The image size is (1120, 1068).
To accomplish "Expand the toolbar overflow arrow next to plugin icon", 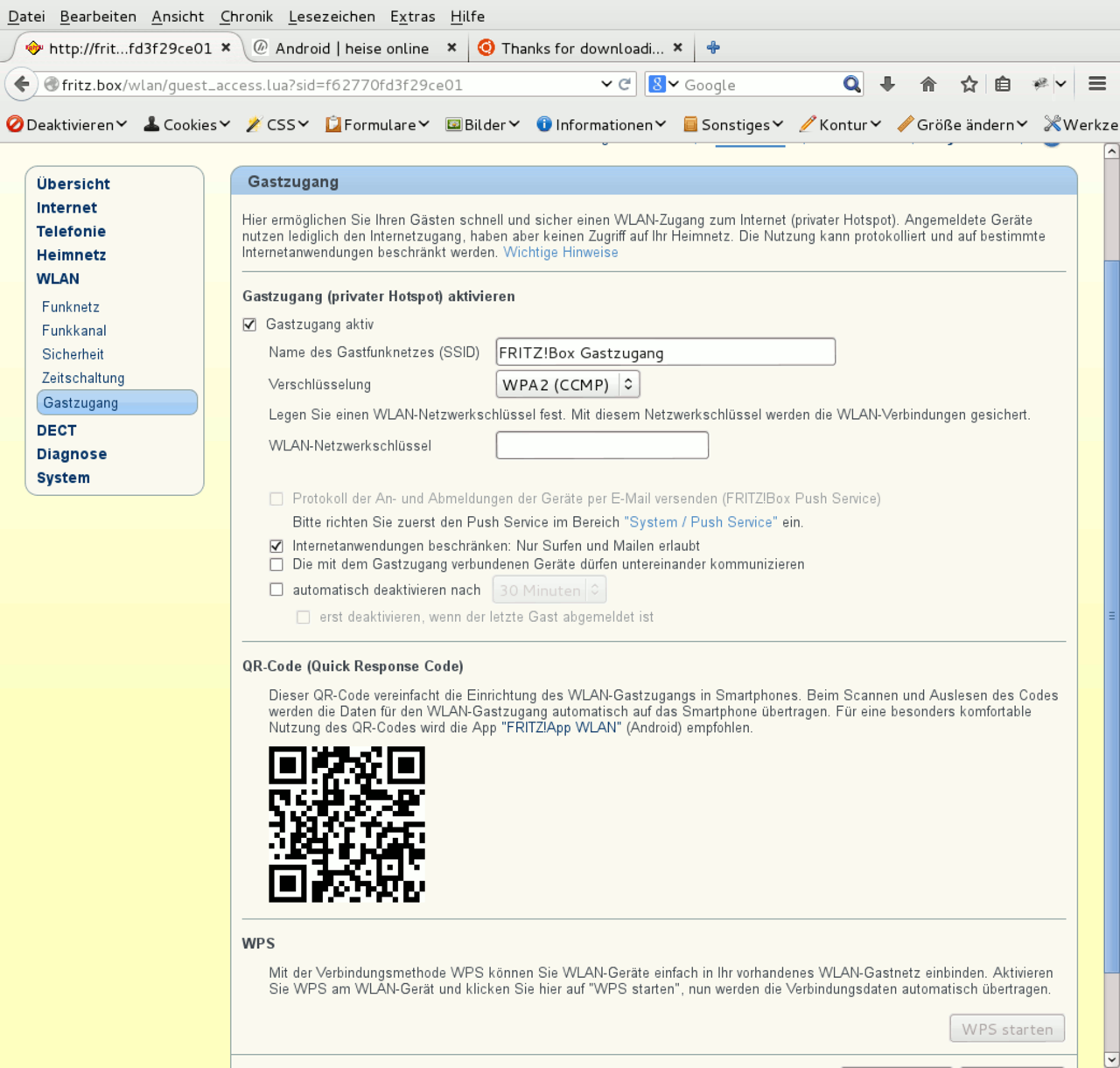I will [1060, 84].
